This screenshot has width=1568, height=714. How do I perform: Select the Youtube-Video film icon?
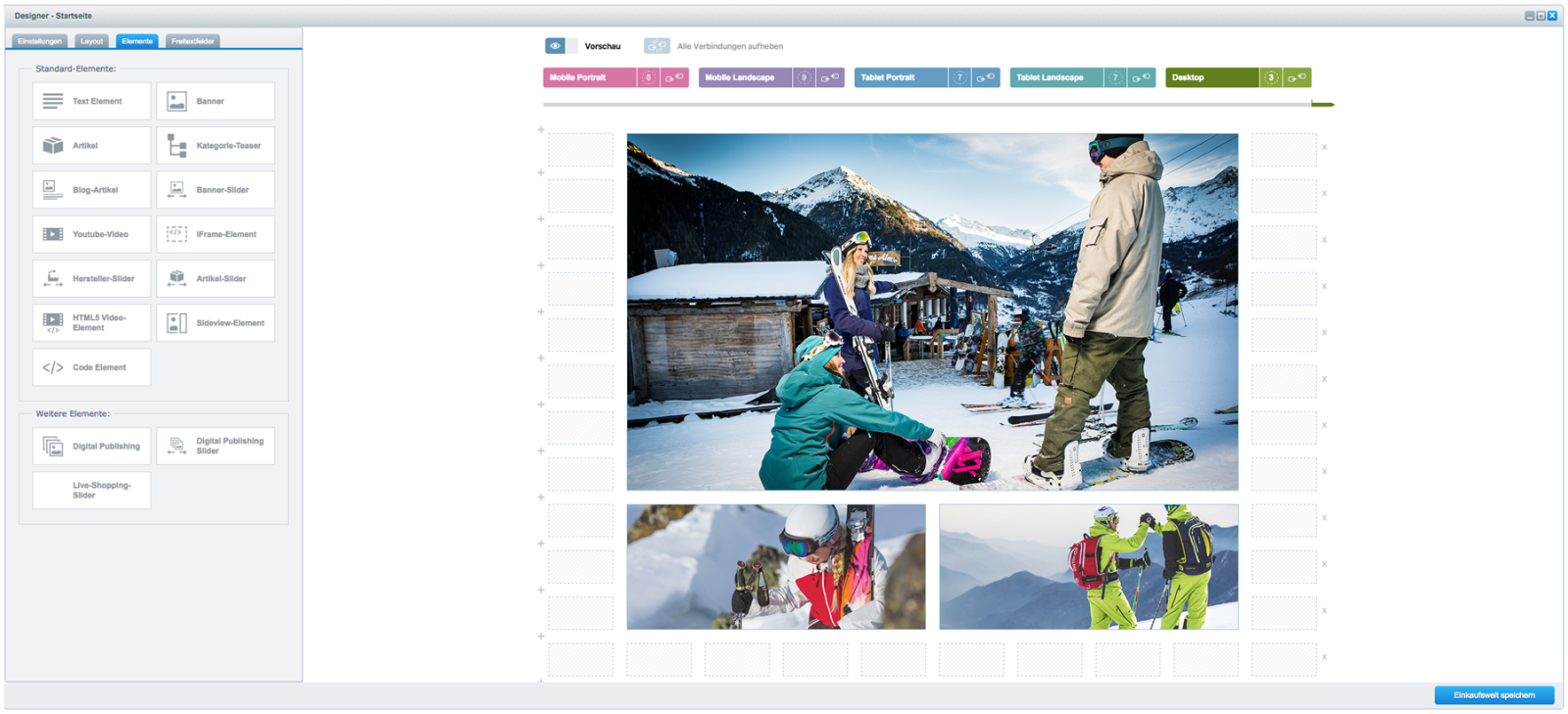tap(53, 234)
